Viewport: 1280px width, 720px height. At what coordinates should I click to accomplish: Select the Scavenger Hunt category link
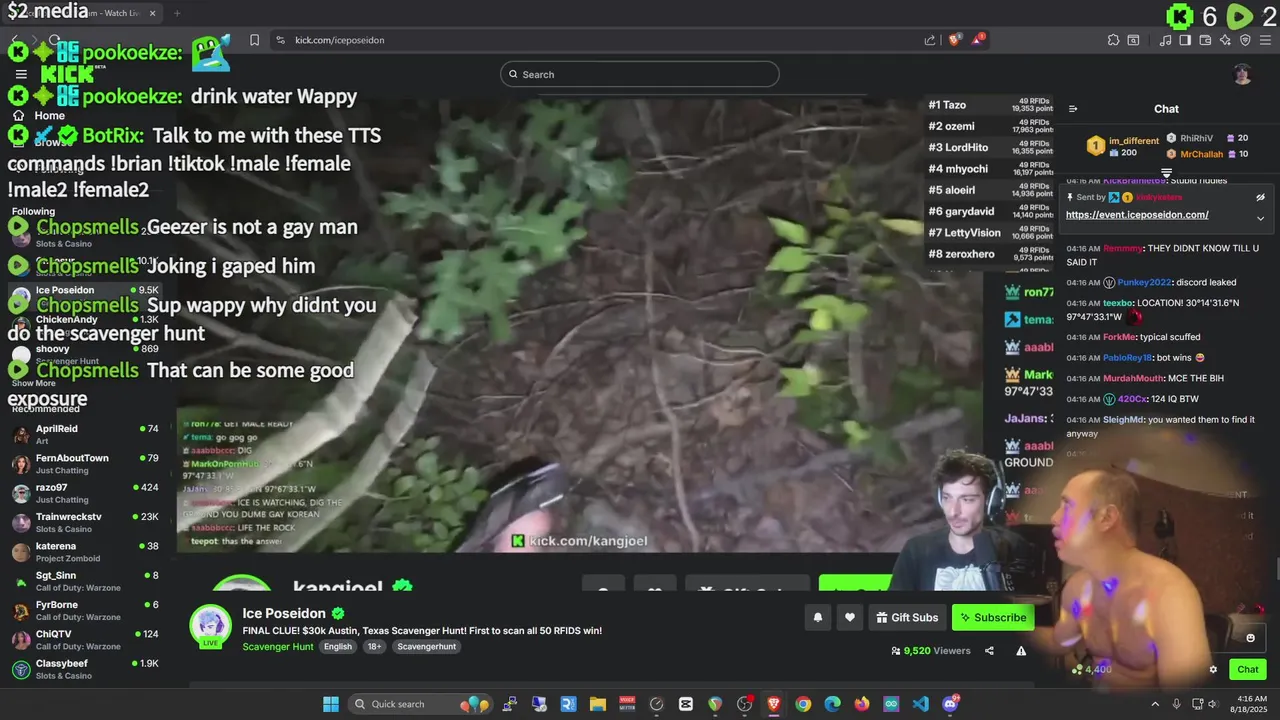point(278,647)
